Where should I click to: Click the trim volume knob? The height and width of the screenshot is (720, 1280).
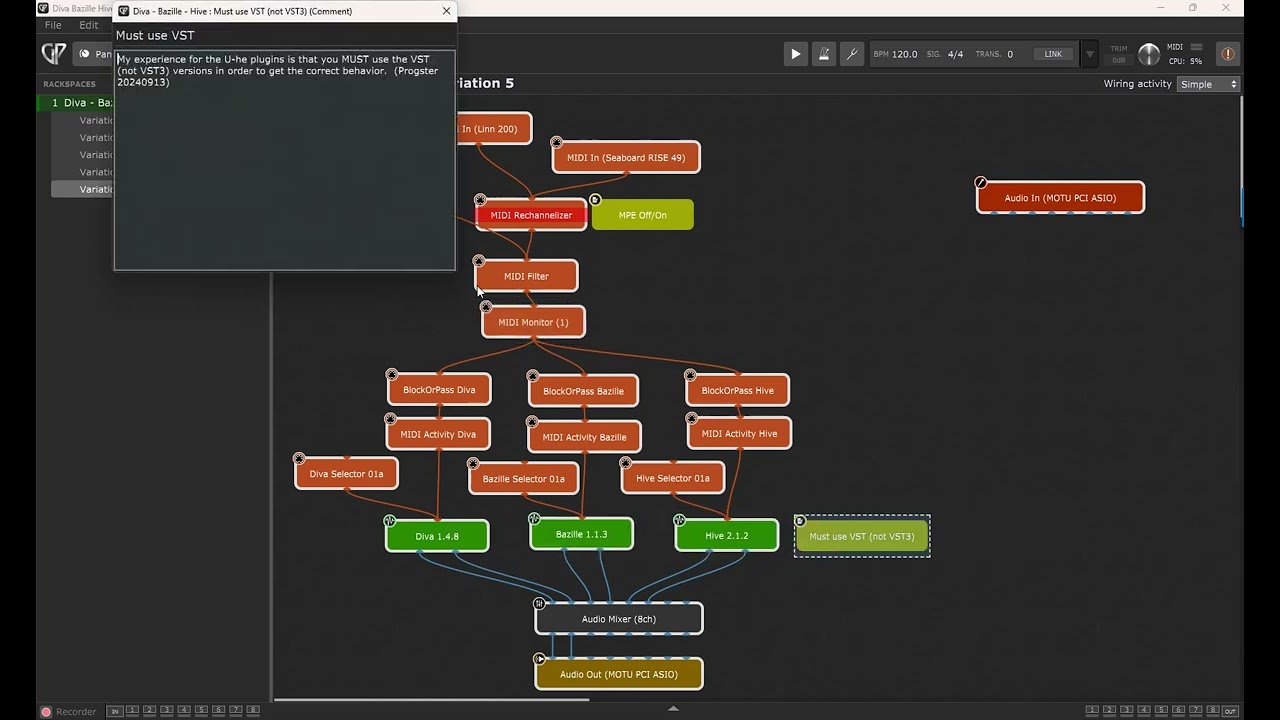(1149, 54)
